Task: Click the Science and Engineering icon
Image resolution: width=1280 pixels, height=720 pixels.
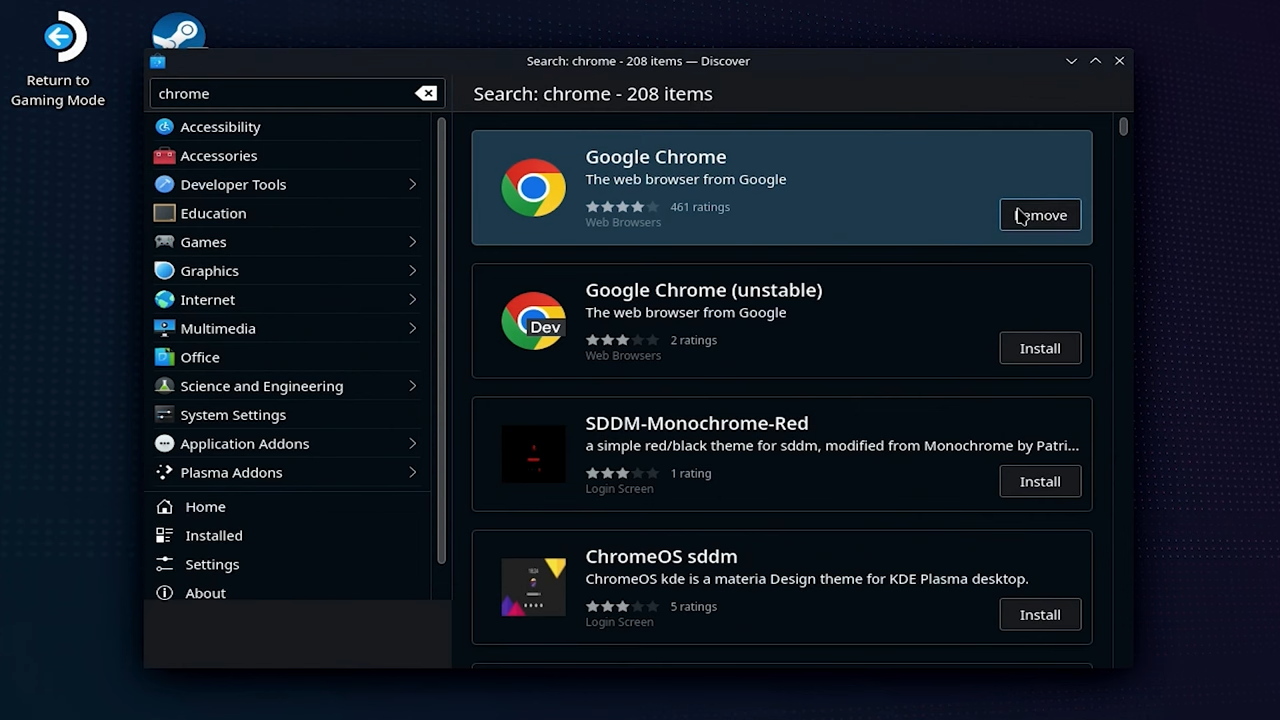Action: click(165, 386)
